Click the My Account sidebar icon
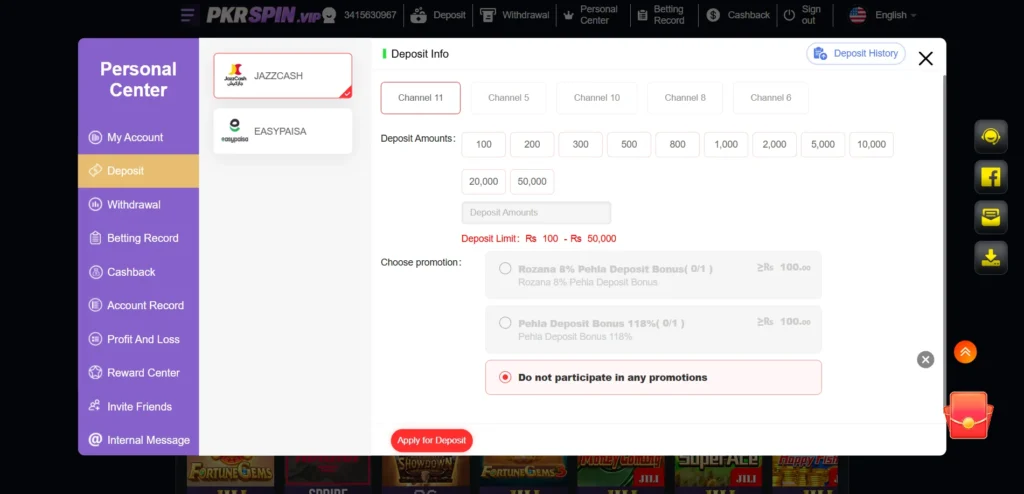Viewport: 1024px width, 494px height. click(95, 137)
